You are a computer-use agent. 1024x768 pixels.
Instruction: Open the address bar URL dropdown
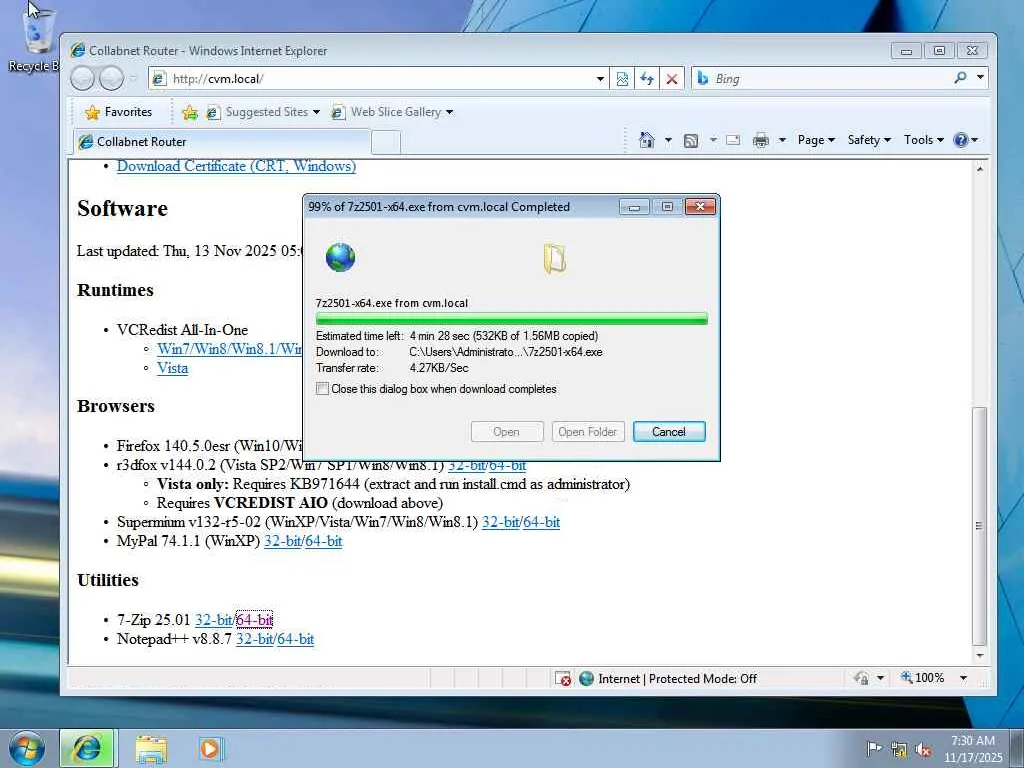(600, 79)
